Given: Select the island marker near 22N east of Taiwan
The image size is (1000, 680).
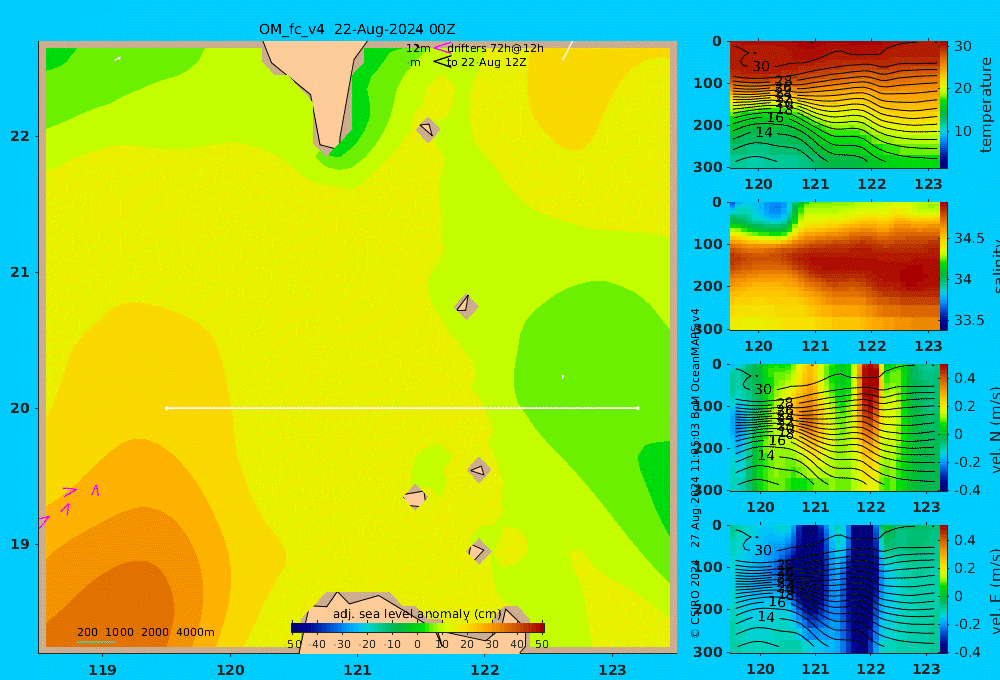Looking at the screenshot, I should click(428, 129).
